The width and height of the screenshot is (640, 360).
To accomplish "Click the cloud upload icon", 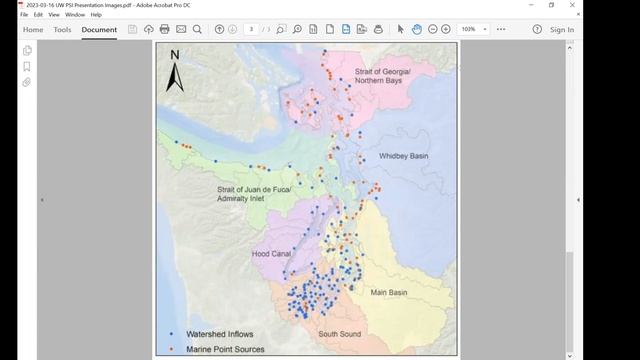I will coord(149,29).
